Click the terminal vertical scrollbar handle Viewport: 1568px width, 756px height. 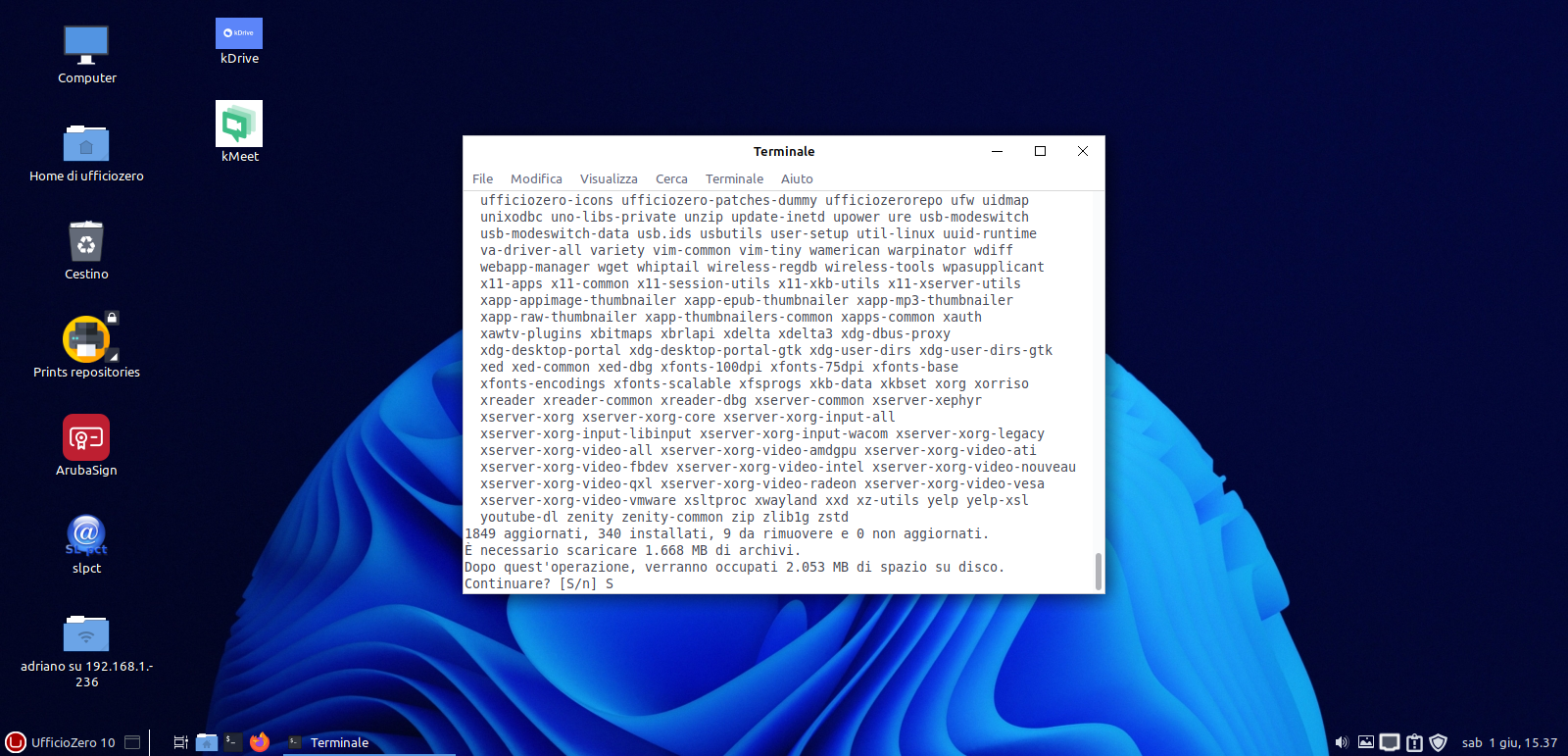click(x=1098, y=572)
